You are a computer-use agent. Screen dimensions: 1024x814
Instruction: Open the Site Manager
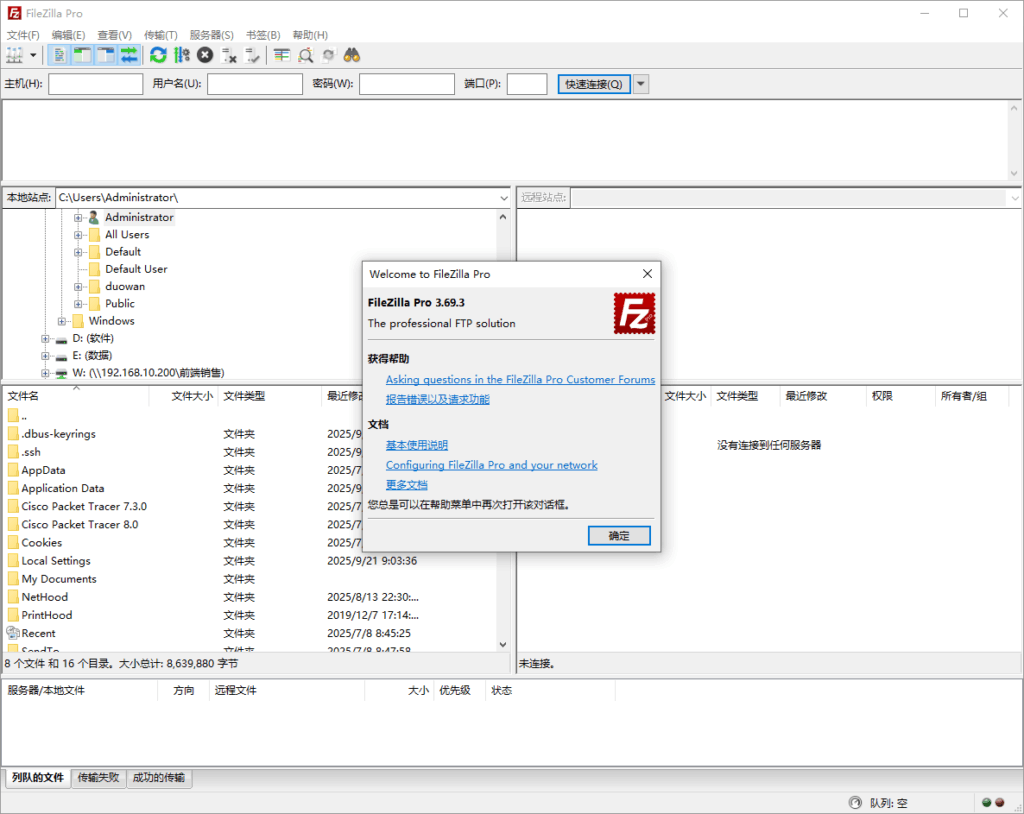click(x=12, y=55)
